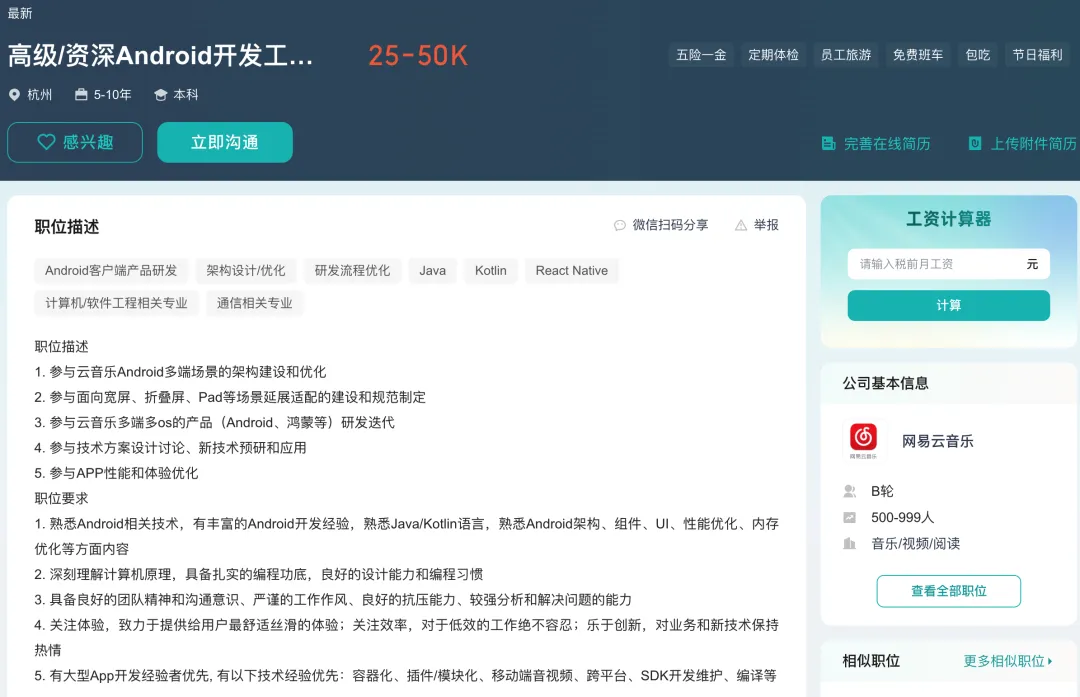
Task: Click the 员工旅游 benefit tag
Action: click(x=846, y=55)
